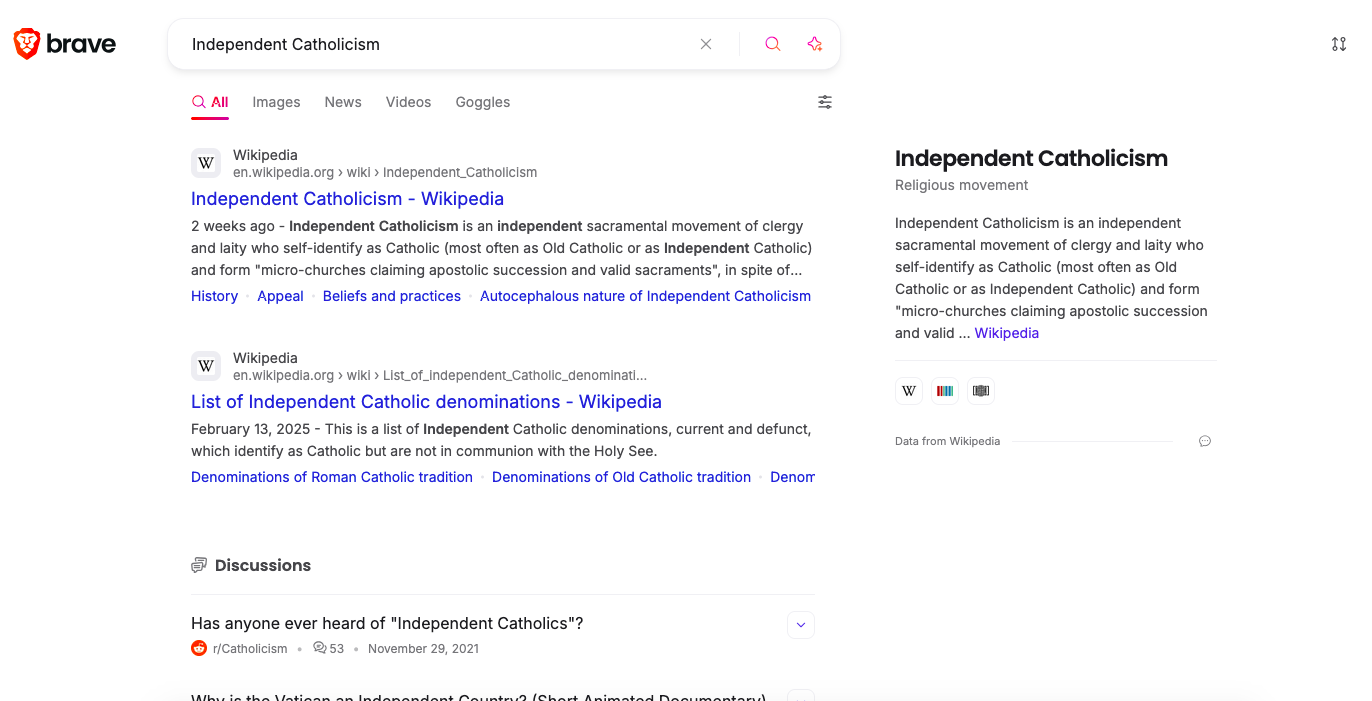The image size is (1372, 701).
Task: Open the News tab
Action: [343, 102]
